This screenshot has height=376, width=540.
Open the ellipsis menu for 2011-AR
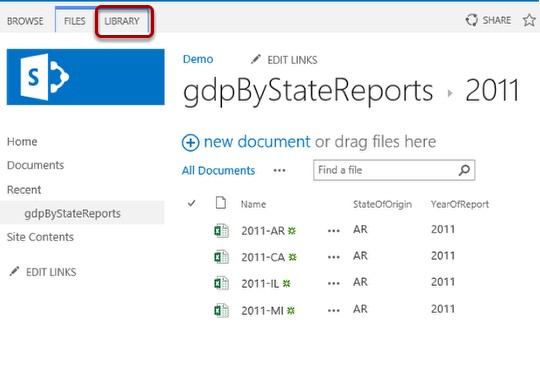[334, 231]
